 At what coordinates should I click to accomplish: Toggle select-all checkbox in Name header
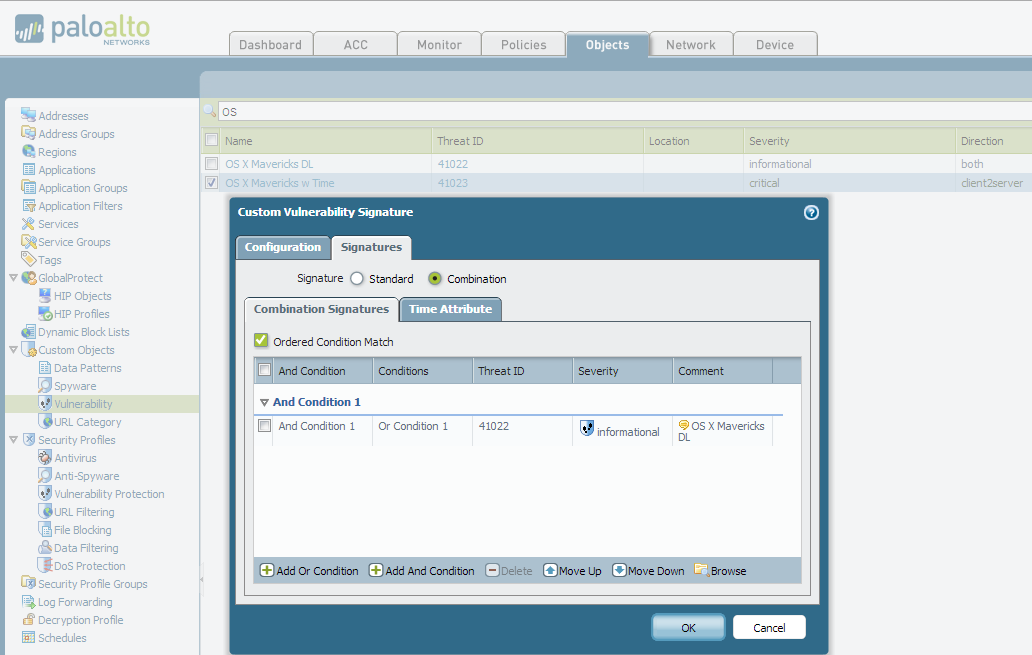tap(211, 140)
